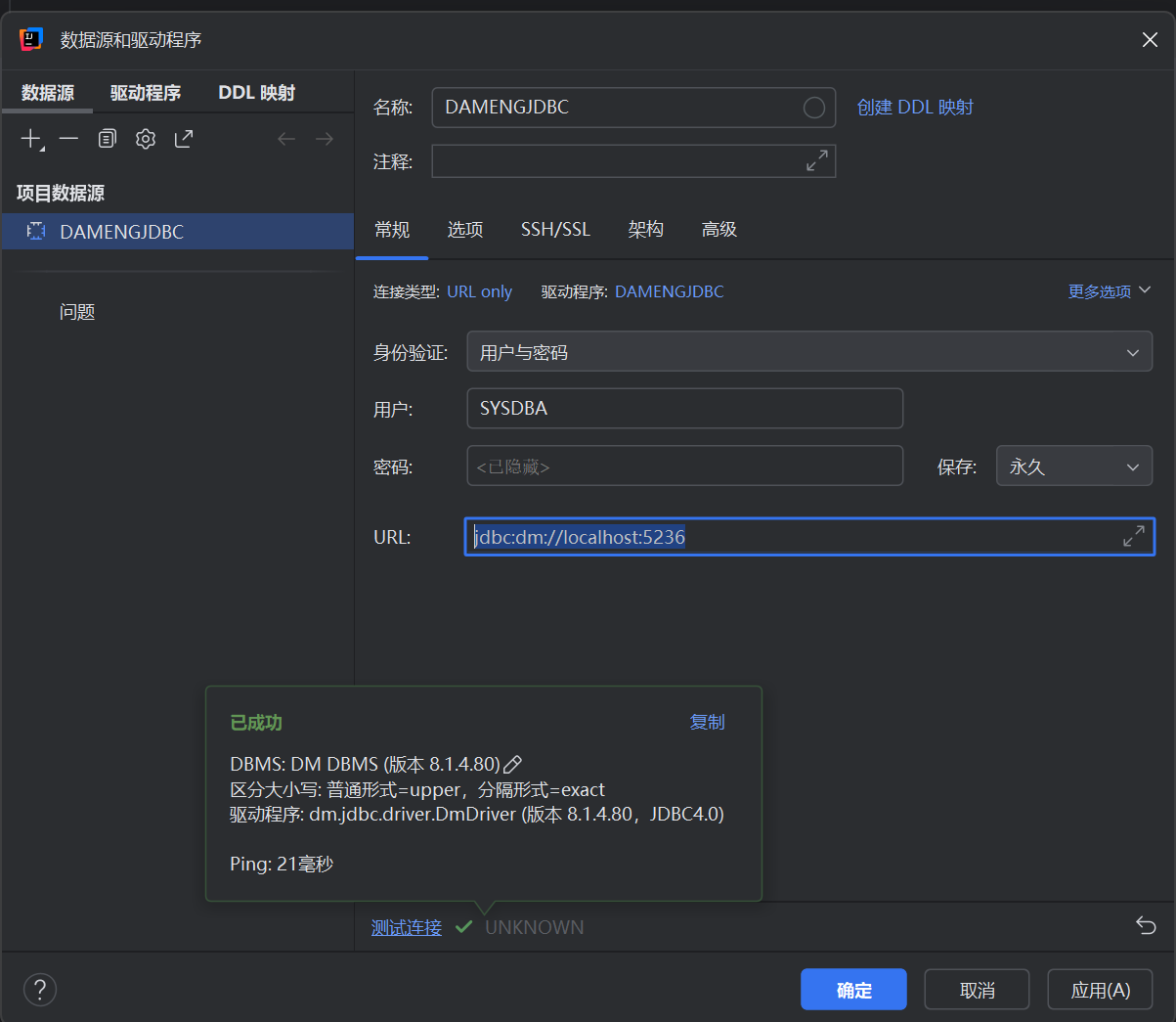Expand 更多选项 dropdown
Screen dimensions: 1176x1022
coord(1110,291)
